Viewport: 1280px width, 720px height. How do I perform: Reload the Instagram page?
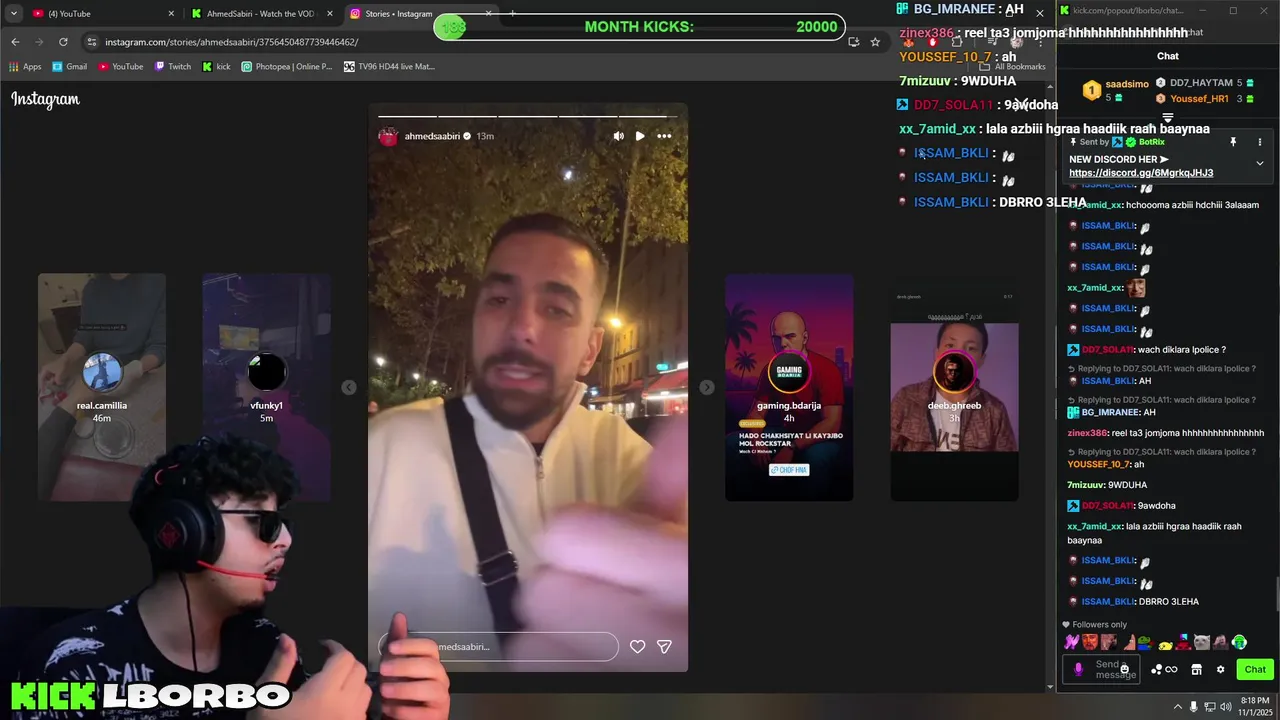pos(63,42)
